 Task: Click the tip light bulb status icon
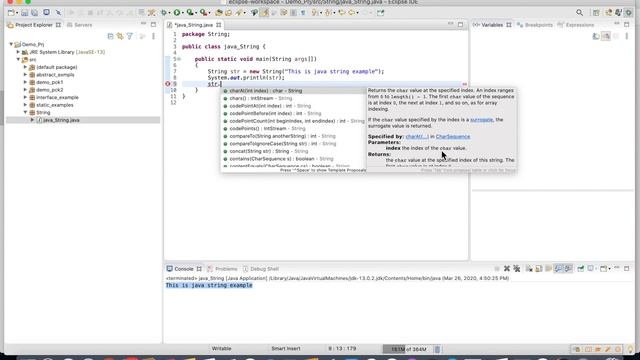(x=631, y=349)
